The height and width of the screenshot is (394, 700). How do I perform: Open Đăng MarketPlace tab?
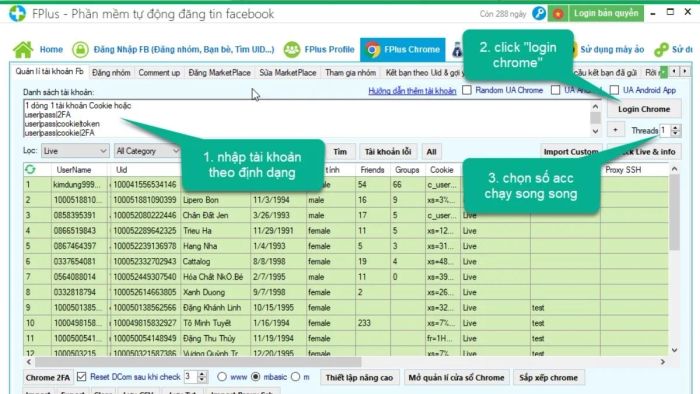(x=219, y=72)
